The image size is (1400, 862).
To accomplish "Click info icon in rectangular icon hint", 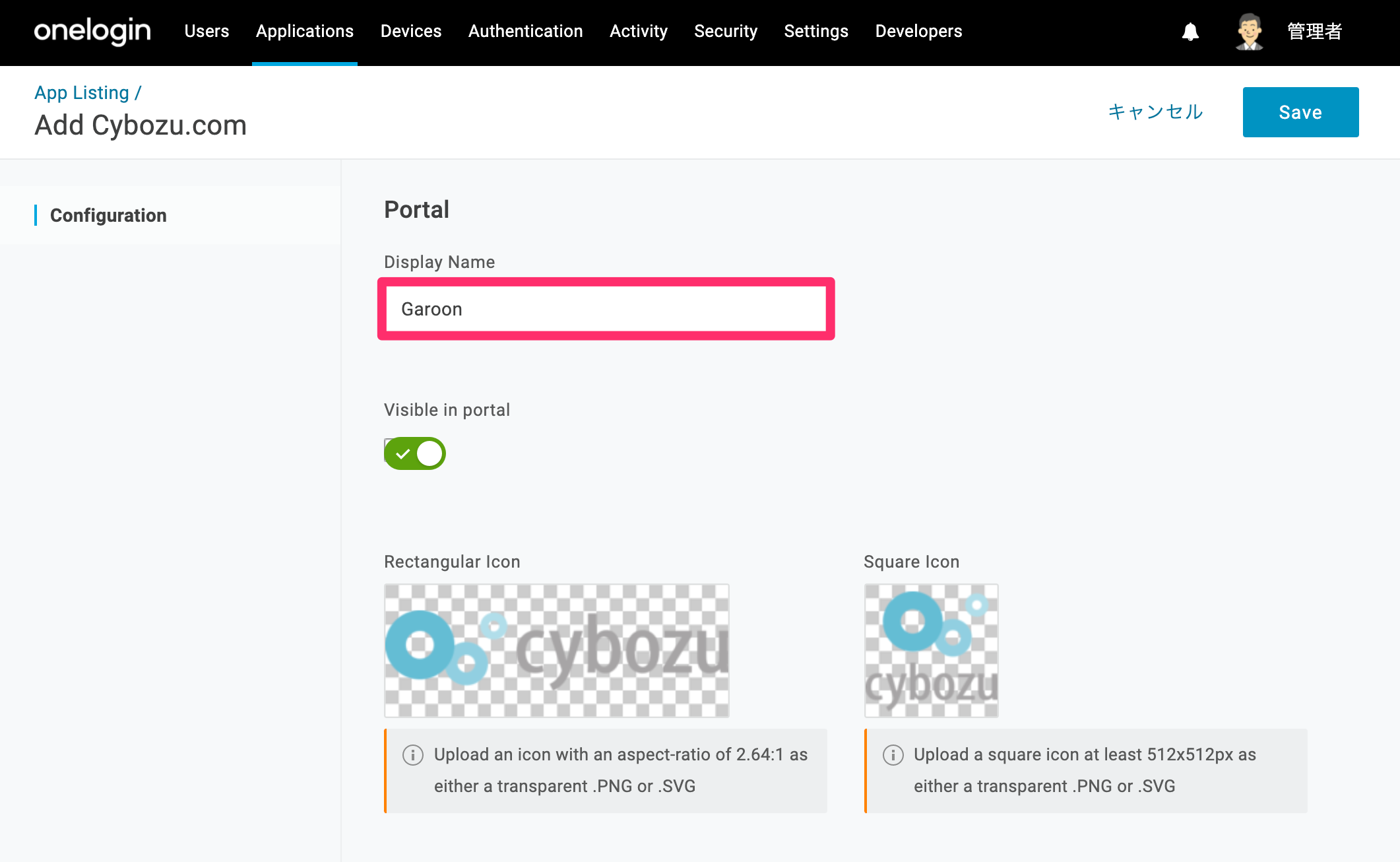I will 413,754.
